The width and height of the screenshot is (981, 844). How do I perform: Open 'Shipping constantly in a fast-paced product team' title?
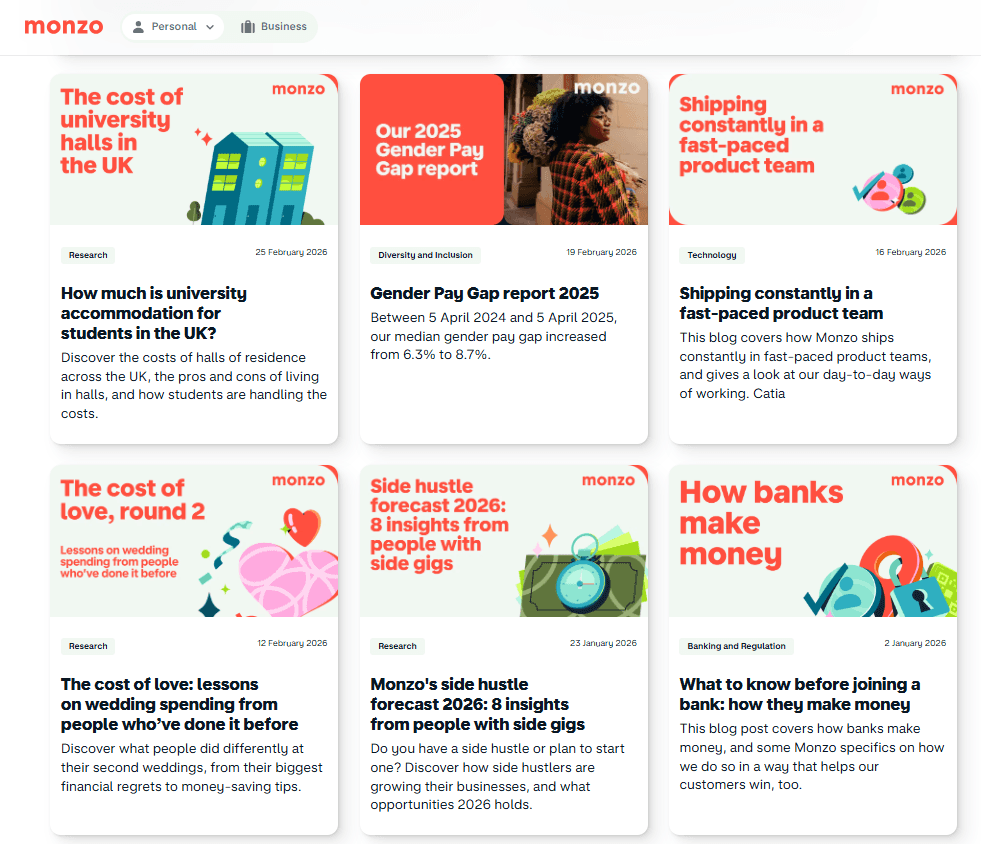781,303
